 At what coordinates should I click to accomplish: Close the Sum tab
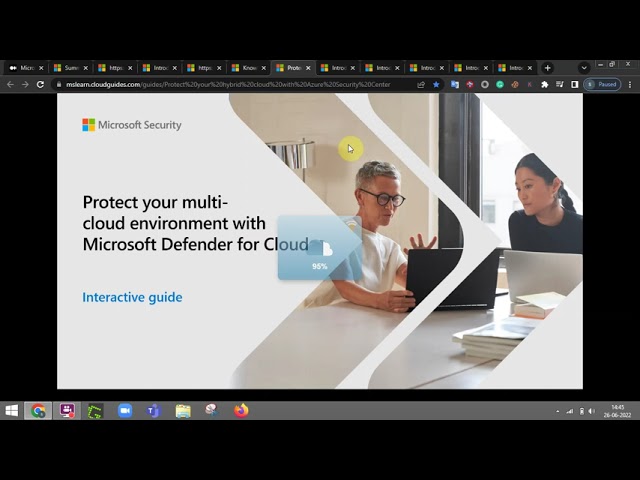click(x=86, y=68)
